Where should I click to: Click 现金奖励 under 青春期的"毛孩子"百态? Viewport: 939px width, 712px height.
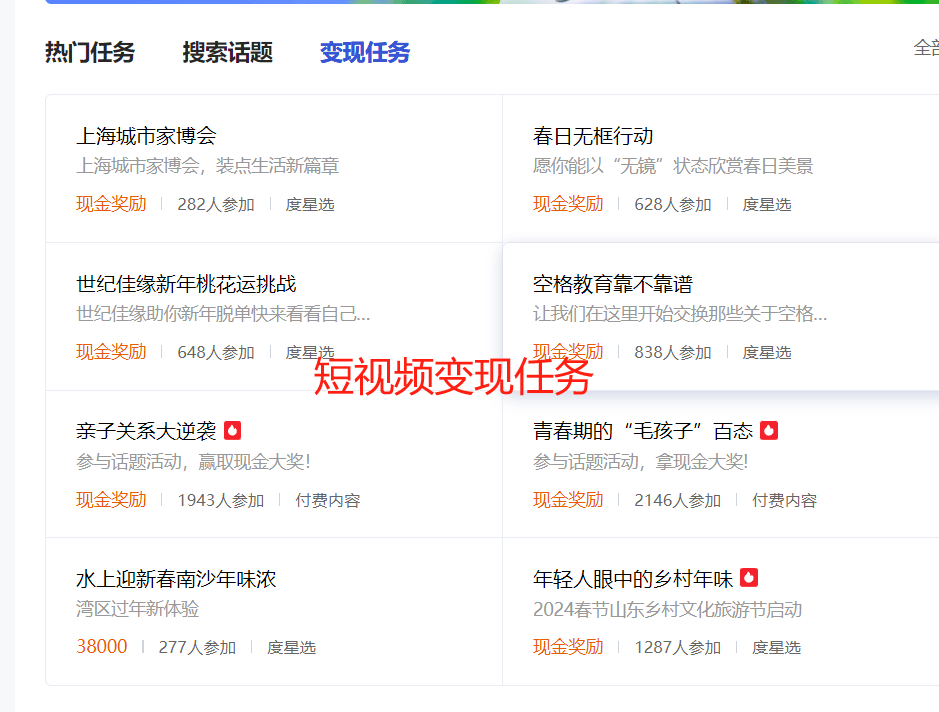[568, 500]
